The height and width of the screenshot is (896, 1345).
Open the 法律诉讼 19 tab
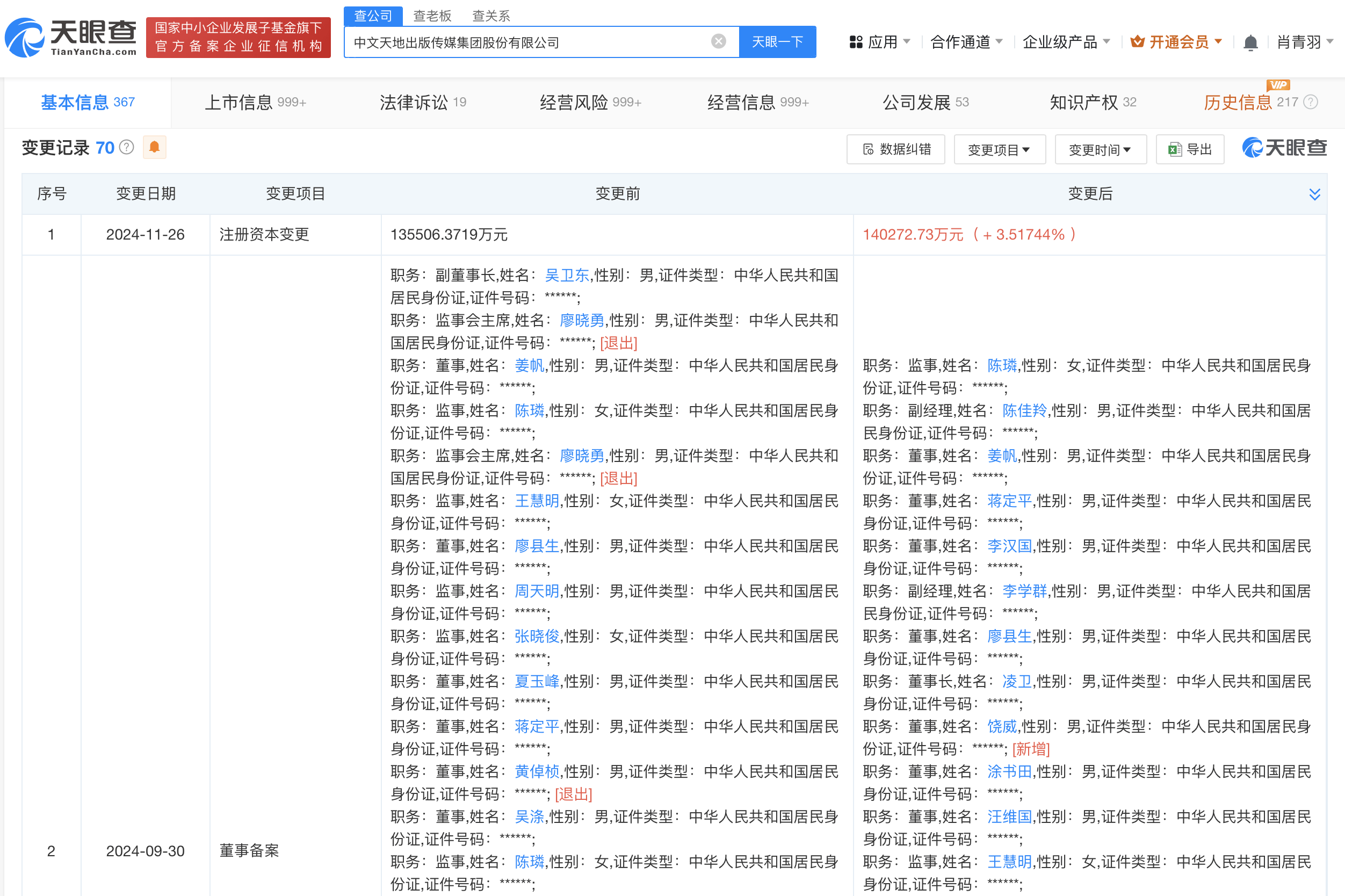[423, 102]
